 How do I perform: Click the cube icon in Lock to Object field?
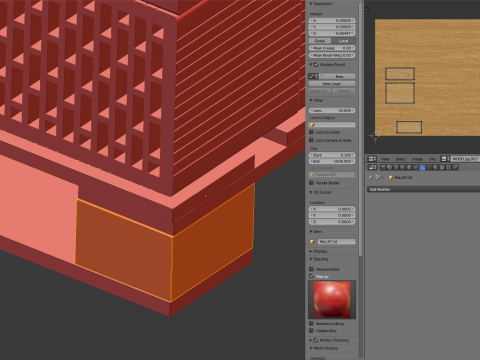(312, 125)
